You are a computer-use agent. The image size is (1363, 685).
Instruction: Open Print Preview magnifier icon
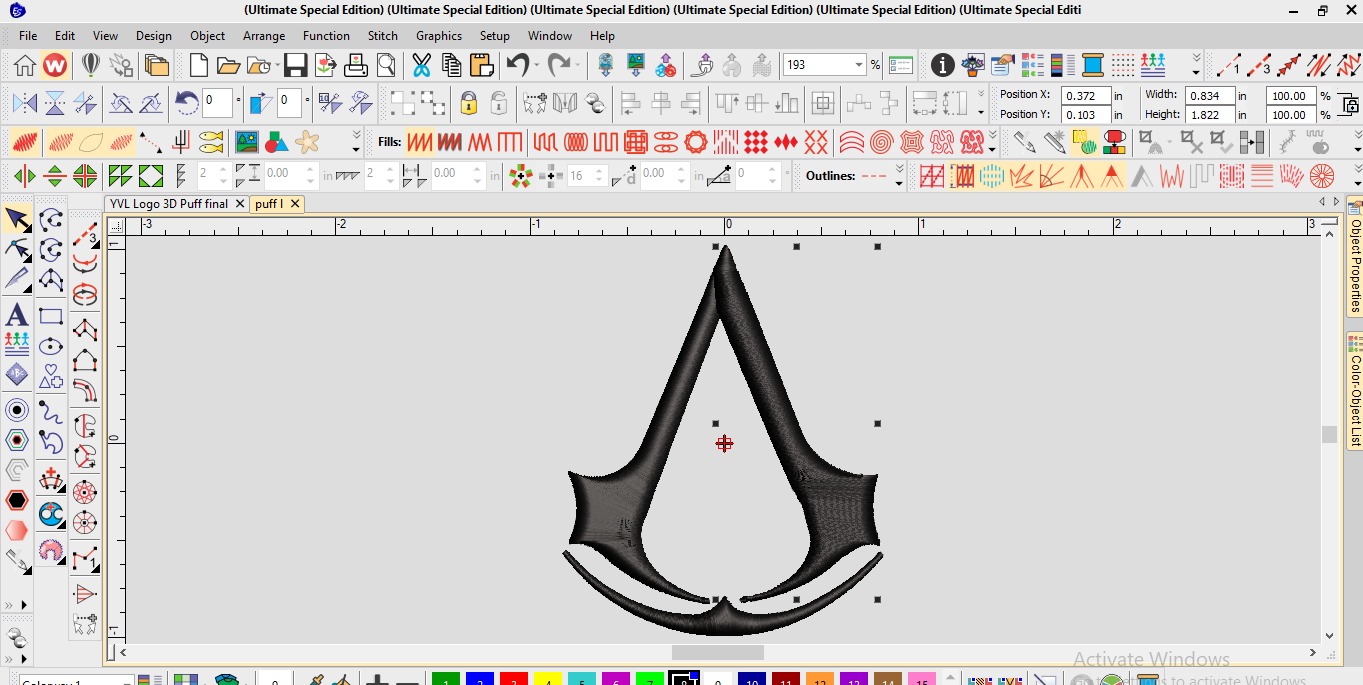coord(386,66)
